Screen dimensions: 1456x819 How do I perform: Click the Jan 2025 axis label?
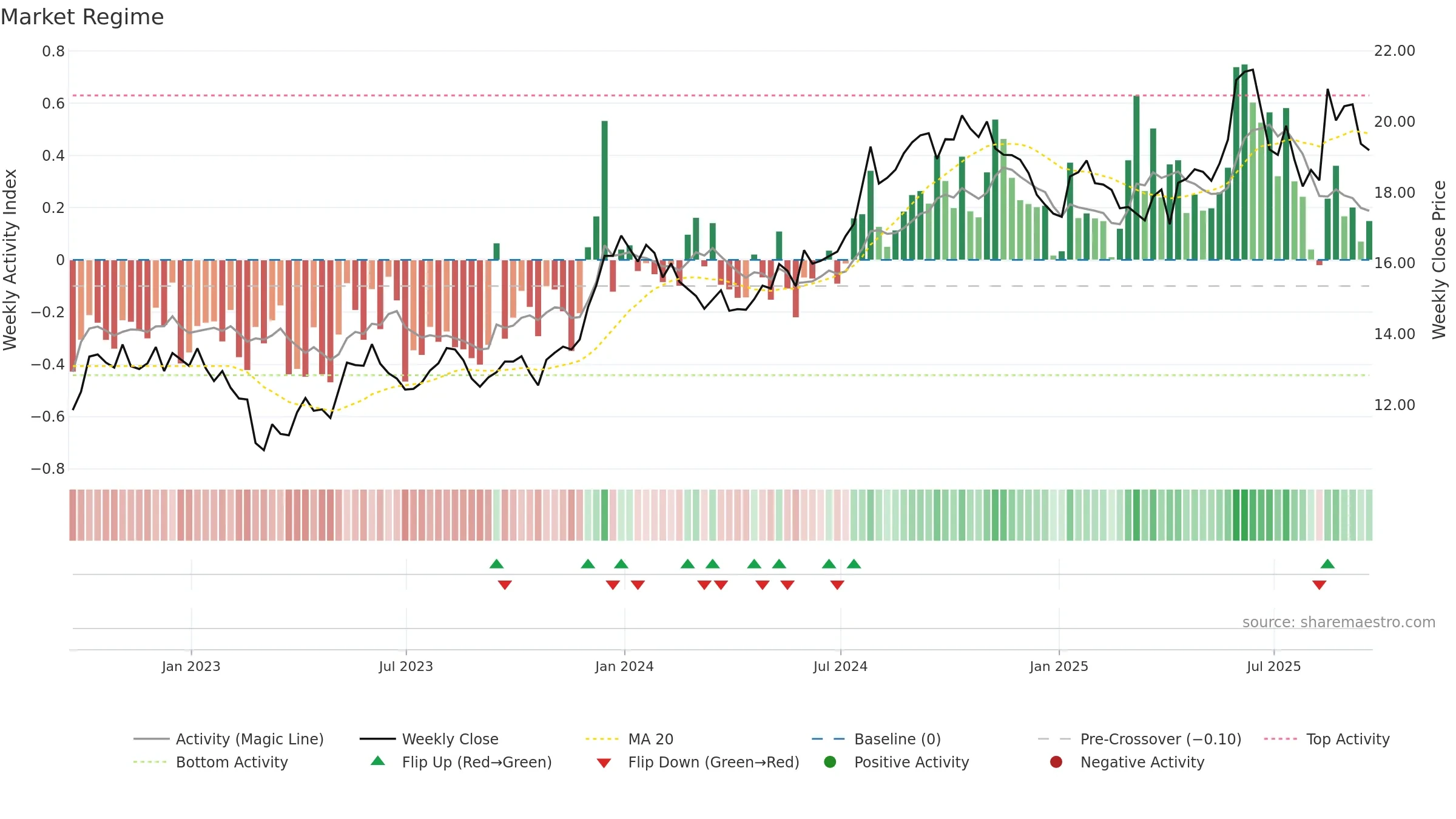coord(1059,666)
